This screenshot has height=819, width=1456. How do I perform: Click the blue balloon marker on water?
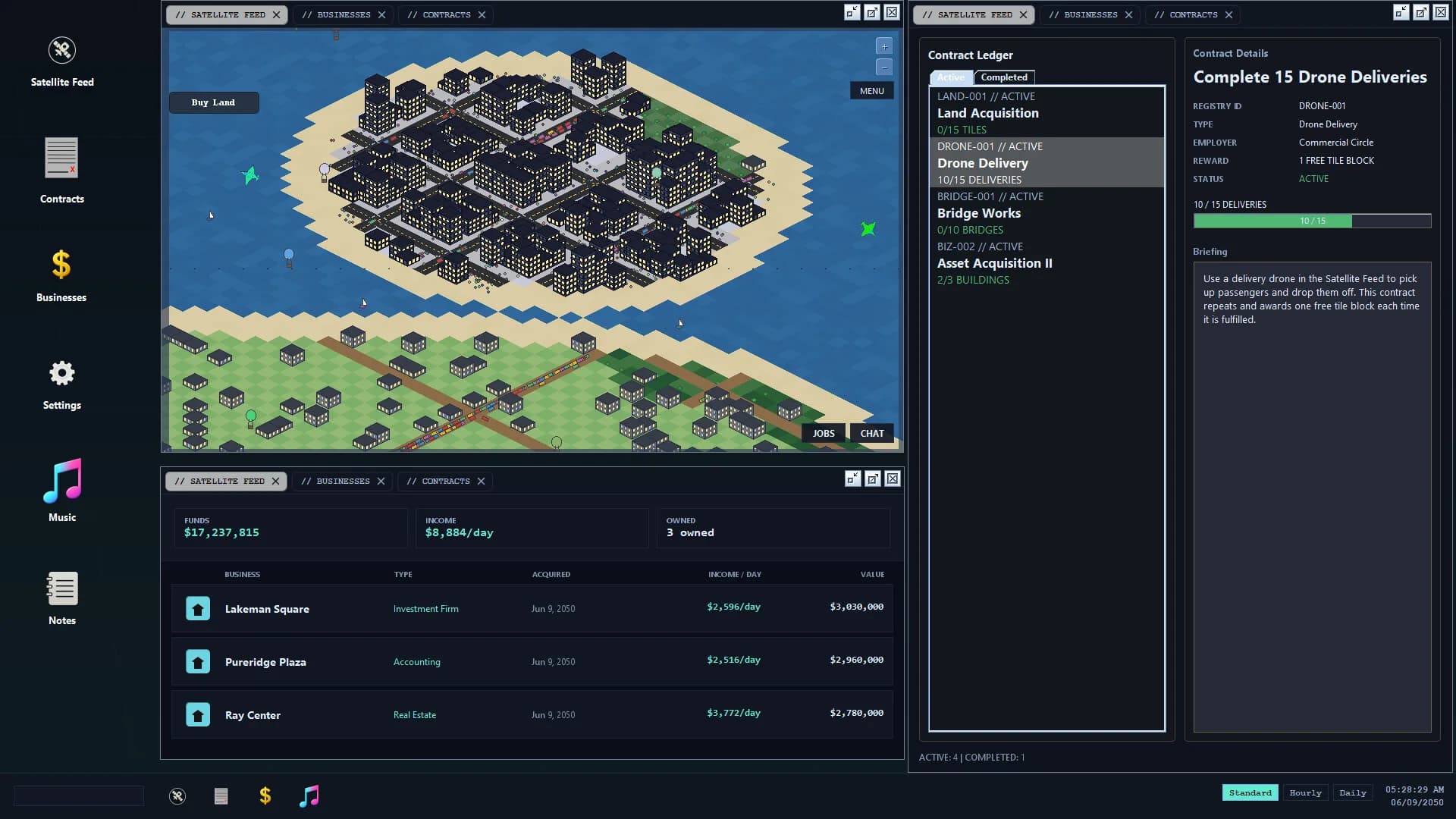point(289,257)
